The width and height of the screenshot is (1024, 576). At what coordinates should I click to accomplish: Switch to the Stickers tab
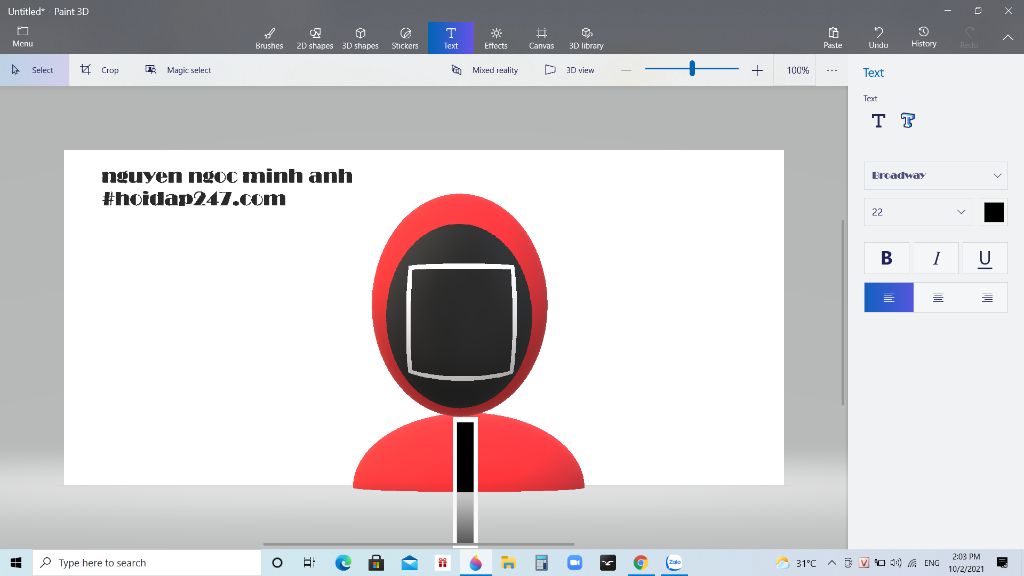point(405,38)
